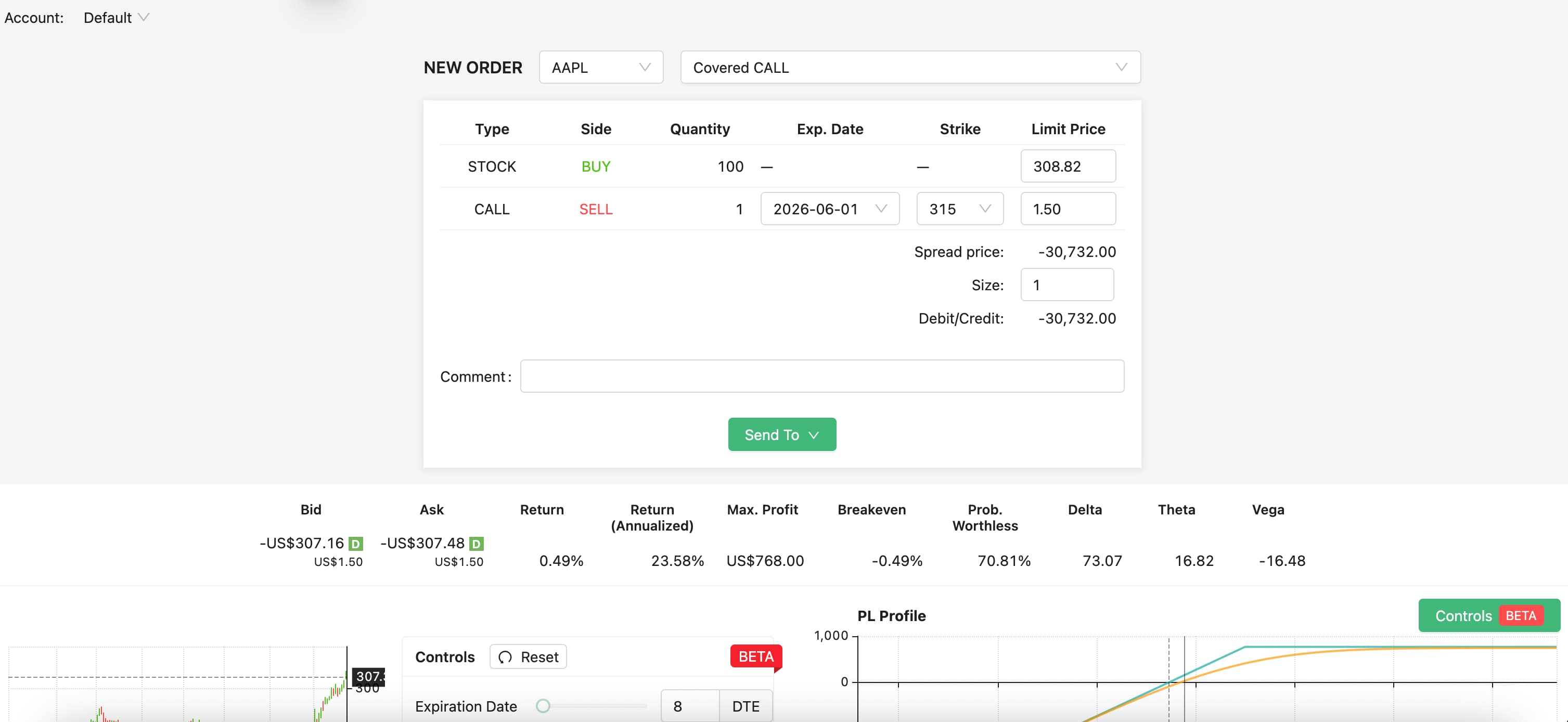Click the Bid price -US$307.16

pyautogui.click(x=302, y=543)
